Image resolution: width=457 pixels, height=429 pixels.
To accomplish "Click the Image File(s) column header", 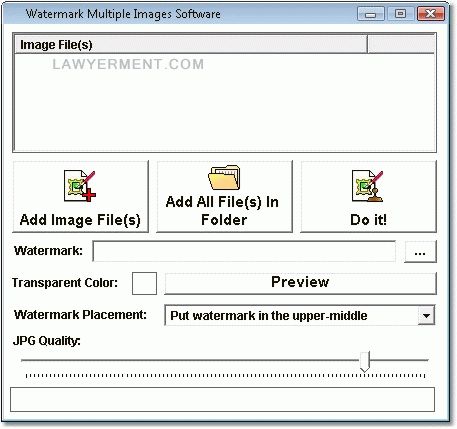I will click(x=191, y=45).
